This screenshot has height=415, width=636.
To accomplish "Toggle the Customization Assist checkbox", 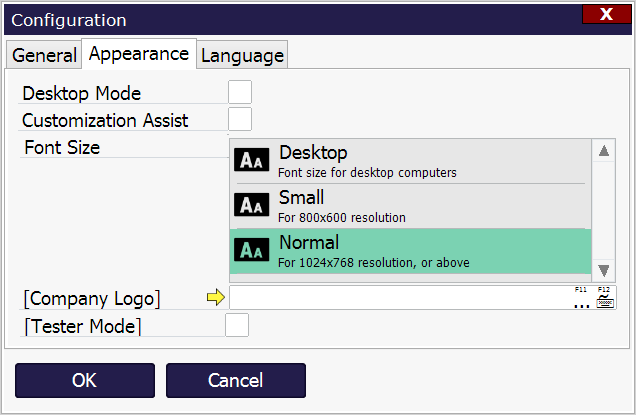I will pyautogui.click(x=240, y=120).
